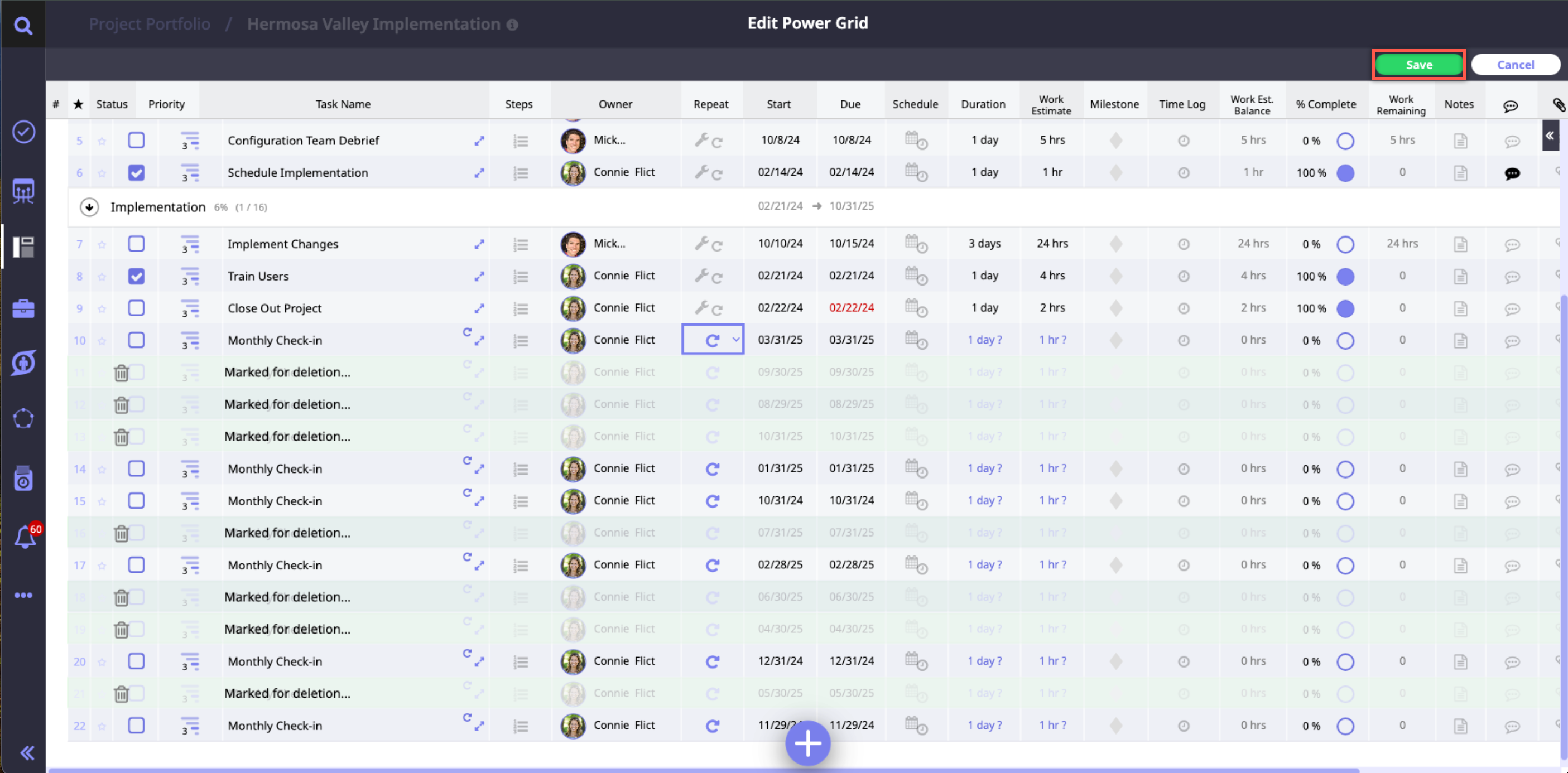
Task: Click the green Save button
Action: [1418, 65]
